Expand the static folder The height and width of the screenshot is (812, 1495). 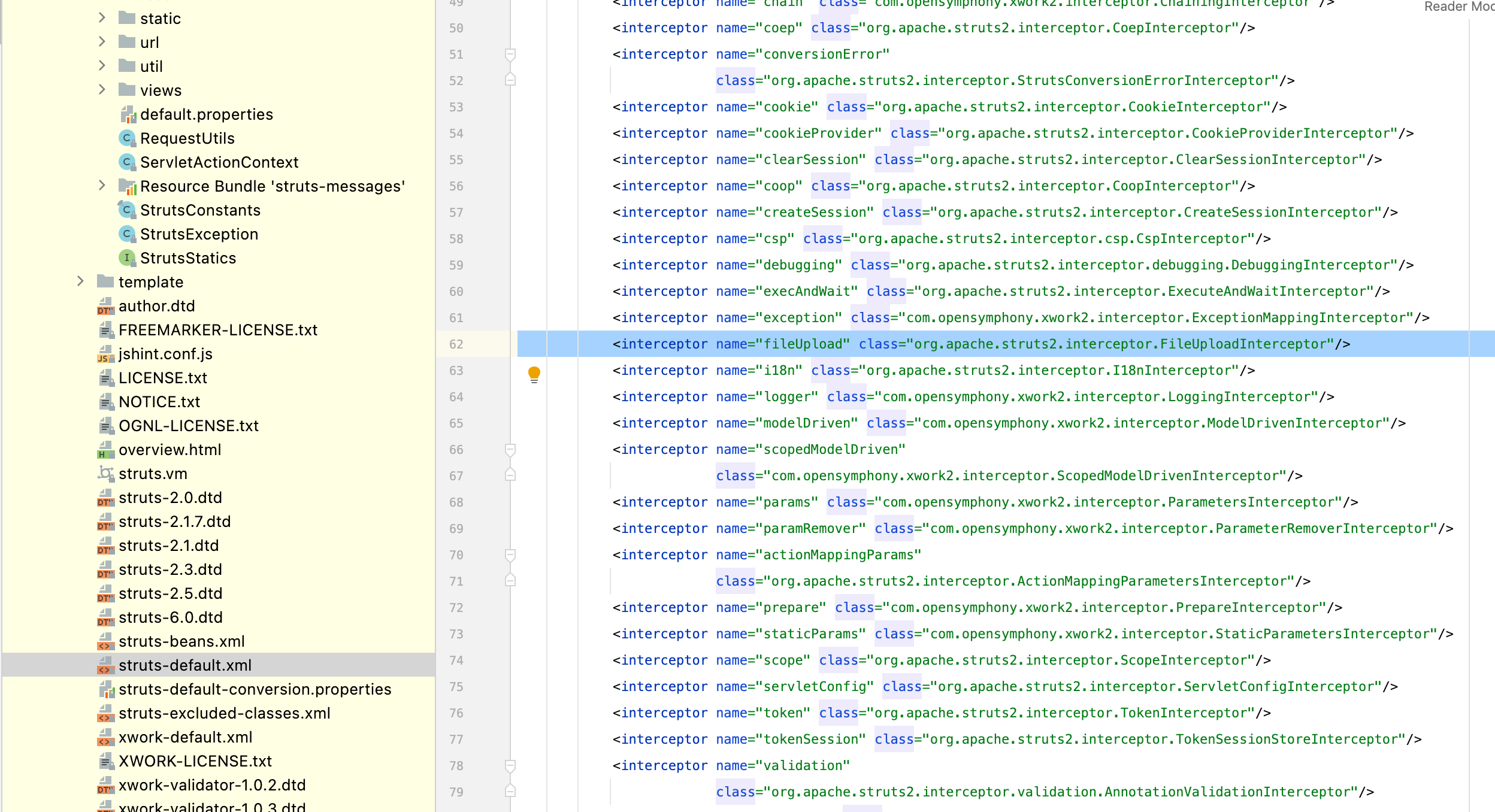(x=102, y=18)
